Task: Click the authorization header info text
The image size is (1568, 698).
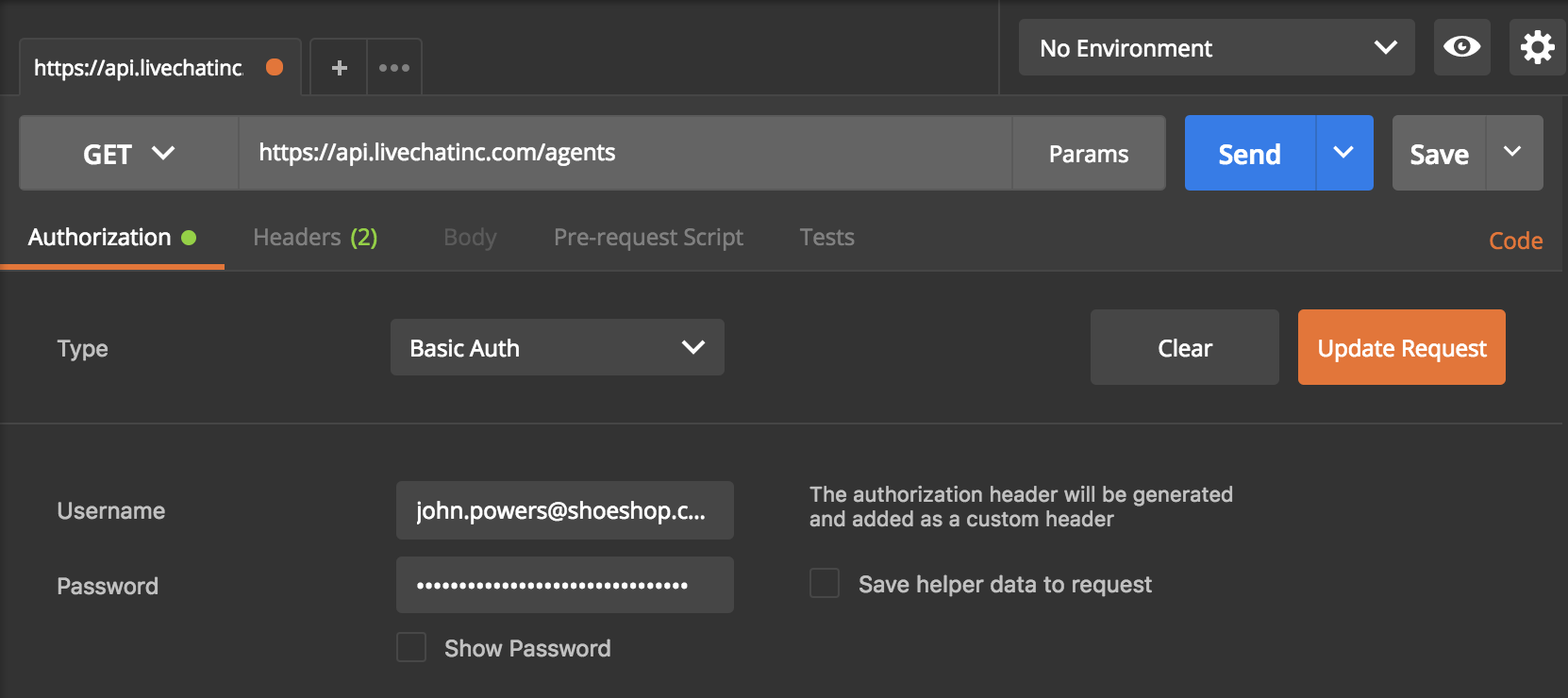Action: 1021,507
